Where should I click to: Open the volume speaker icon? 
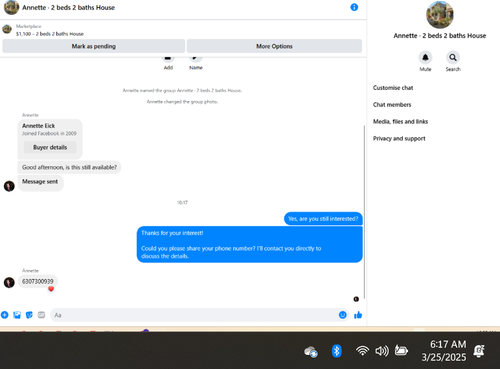382,351
